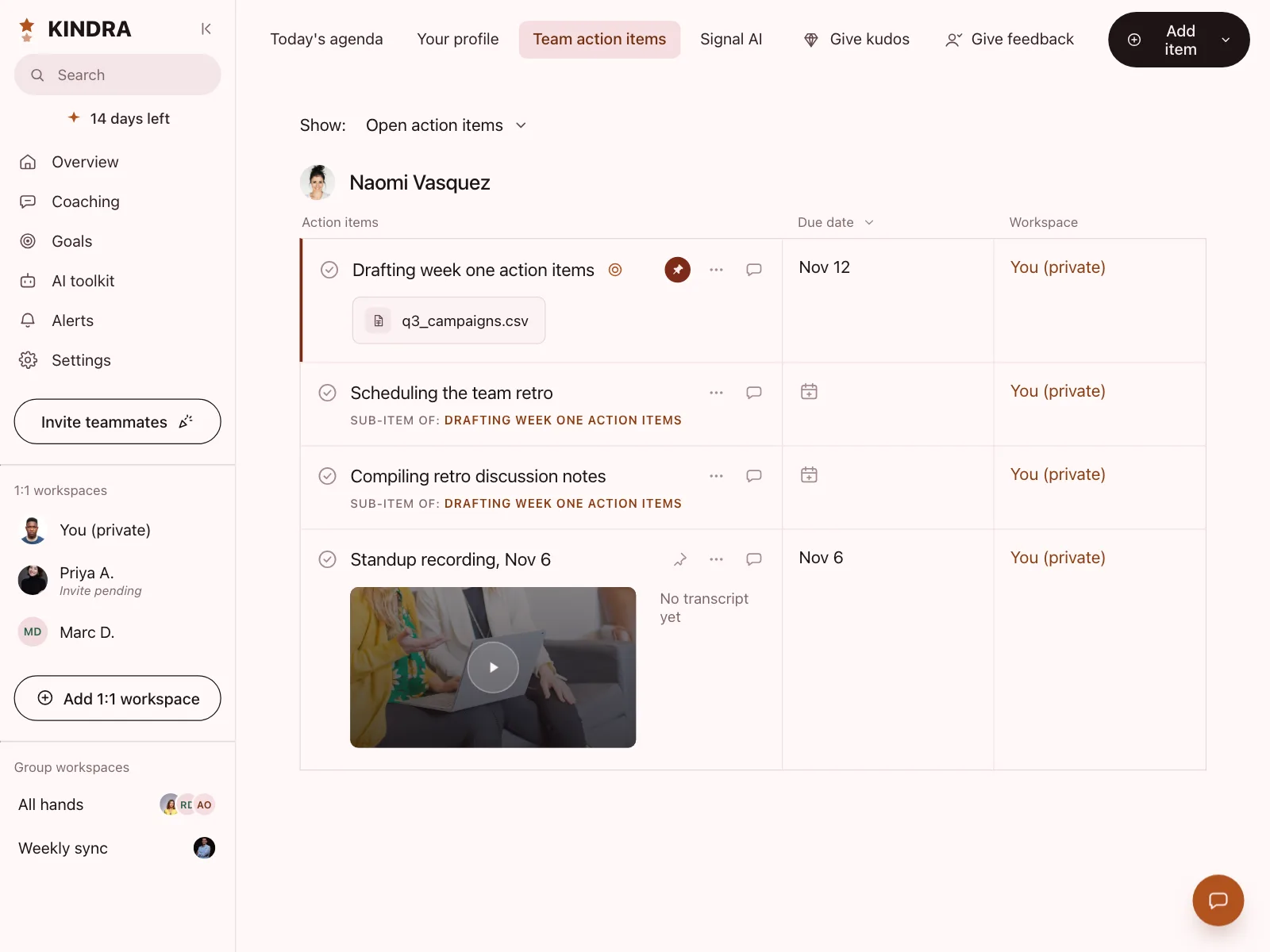Image resolution: width=1270 pixels, height=952 pixels.
Task: Open AI toolkit in the sidebar
Action: coord(83,281)
